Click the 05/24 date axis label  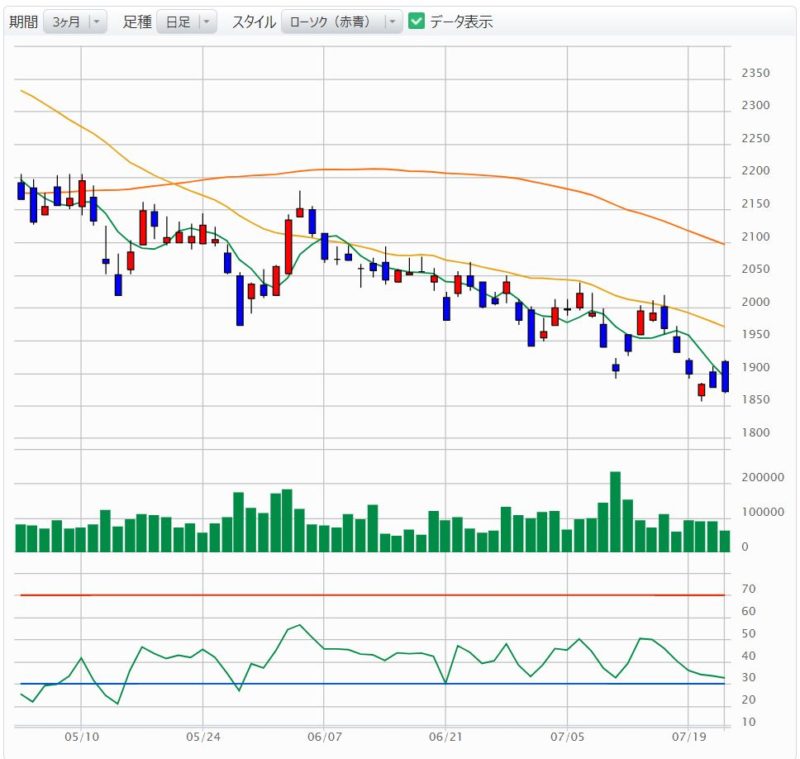tap(203, 737)
